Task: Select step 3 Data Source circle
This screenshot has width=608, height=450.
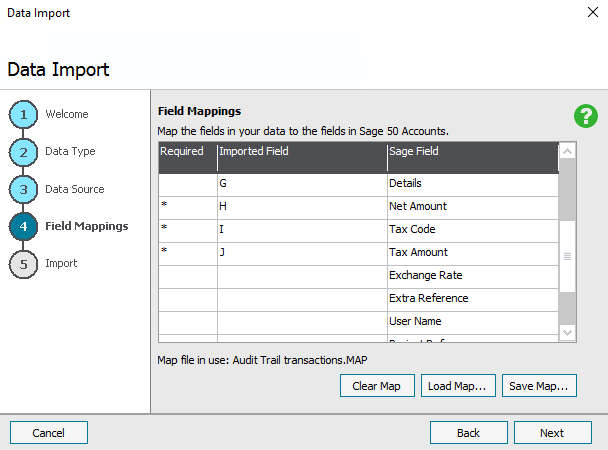Action: [24, 189]
